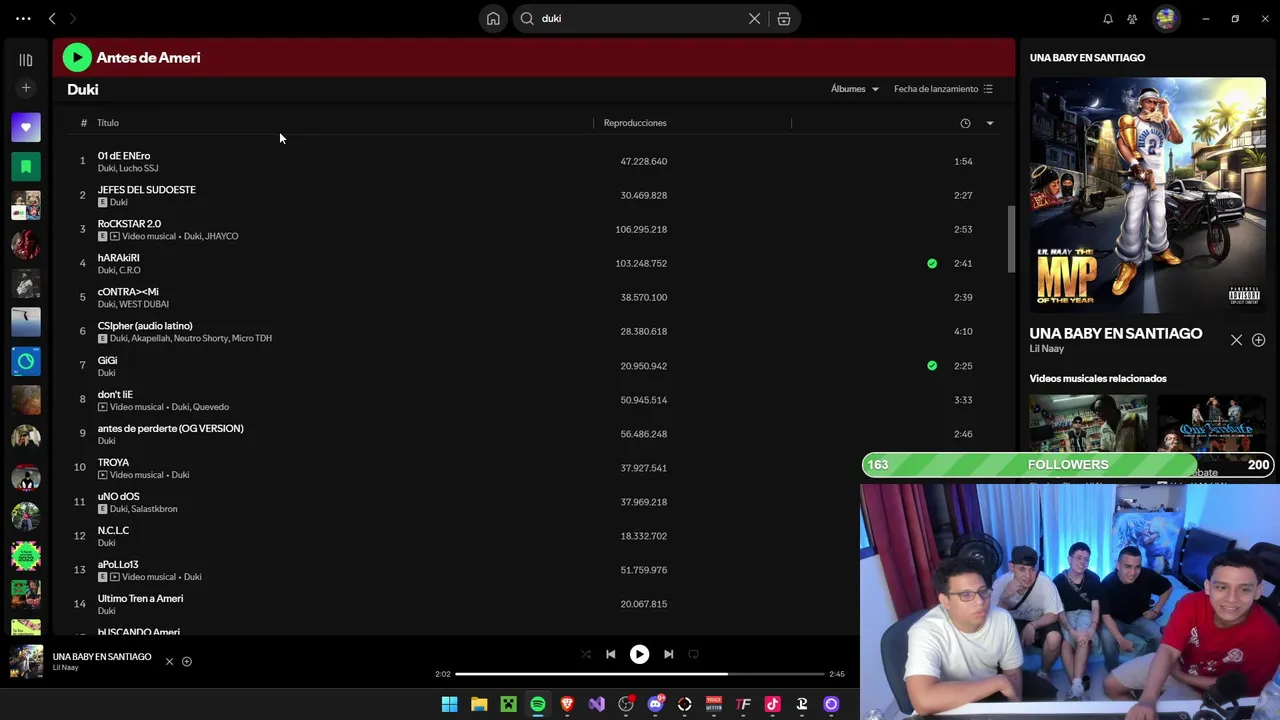Image resolution: width=1280 pixels, height=720 pixels.
Task: Toggle saved checkmark on GiGi
Action: pos(932,366)
